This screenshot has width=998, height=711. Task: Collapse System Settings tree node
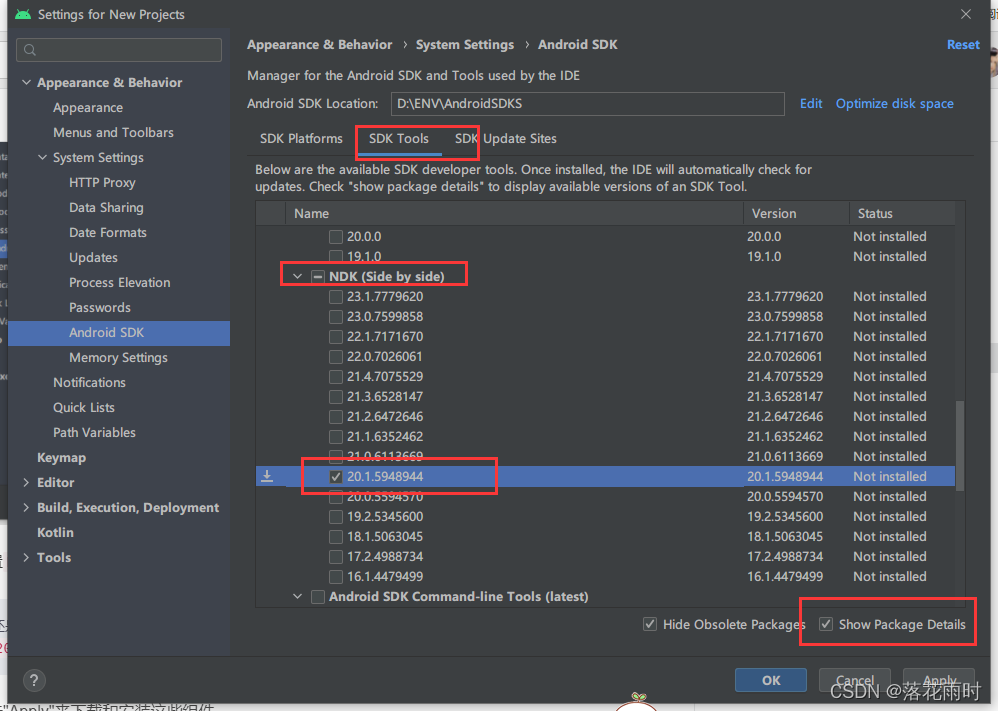pos(42,157)
